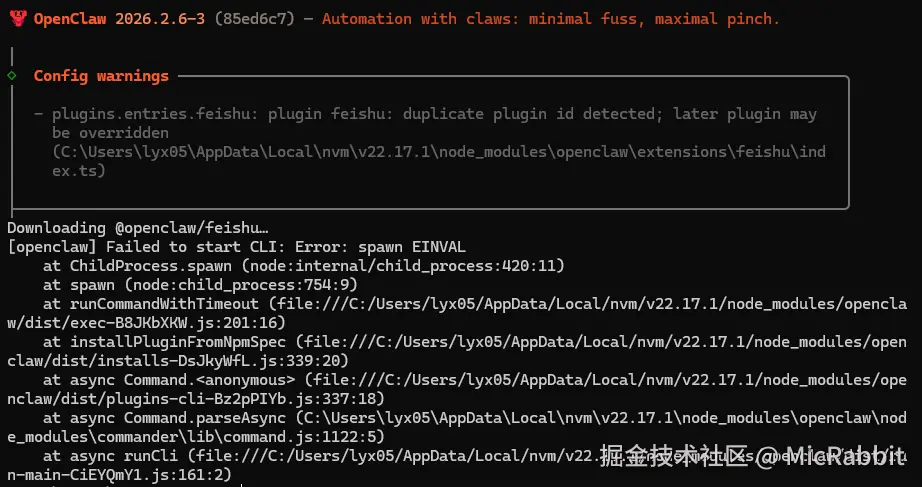
Task: Click the 'Downloading @openclaw/feishu' line
Action: coord(137,228)
